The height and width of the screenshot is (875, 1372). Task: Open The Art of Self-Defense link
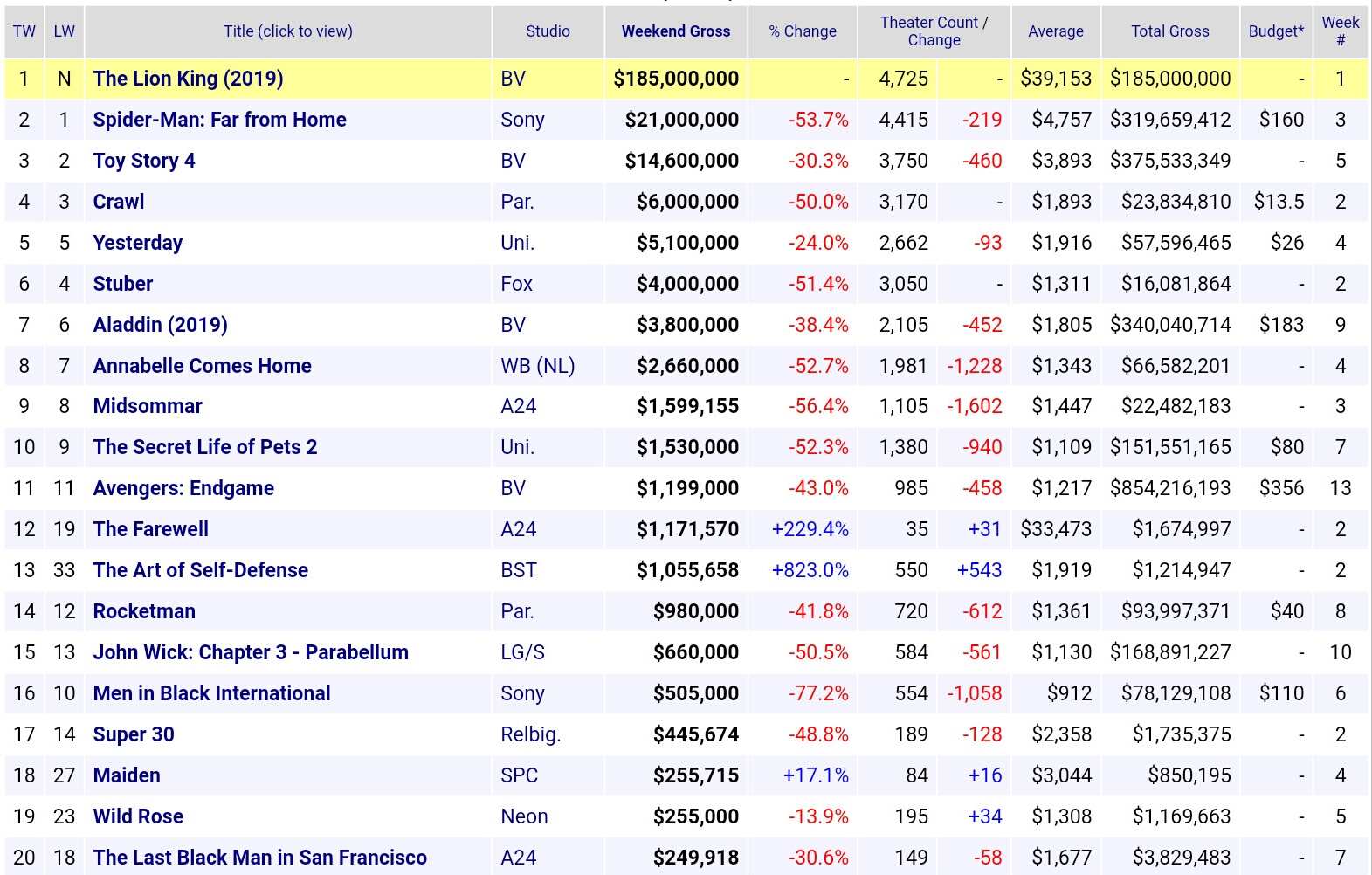coord(200,570)
